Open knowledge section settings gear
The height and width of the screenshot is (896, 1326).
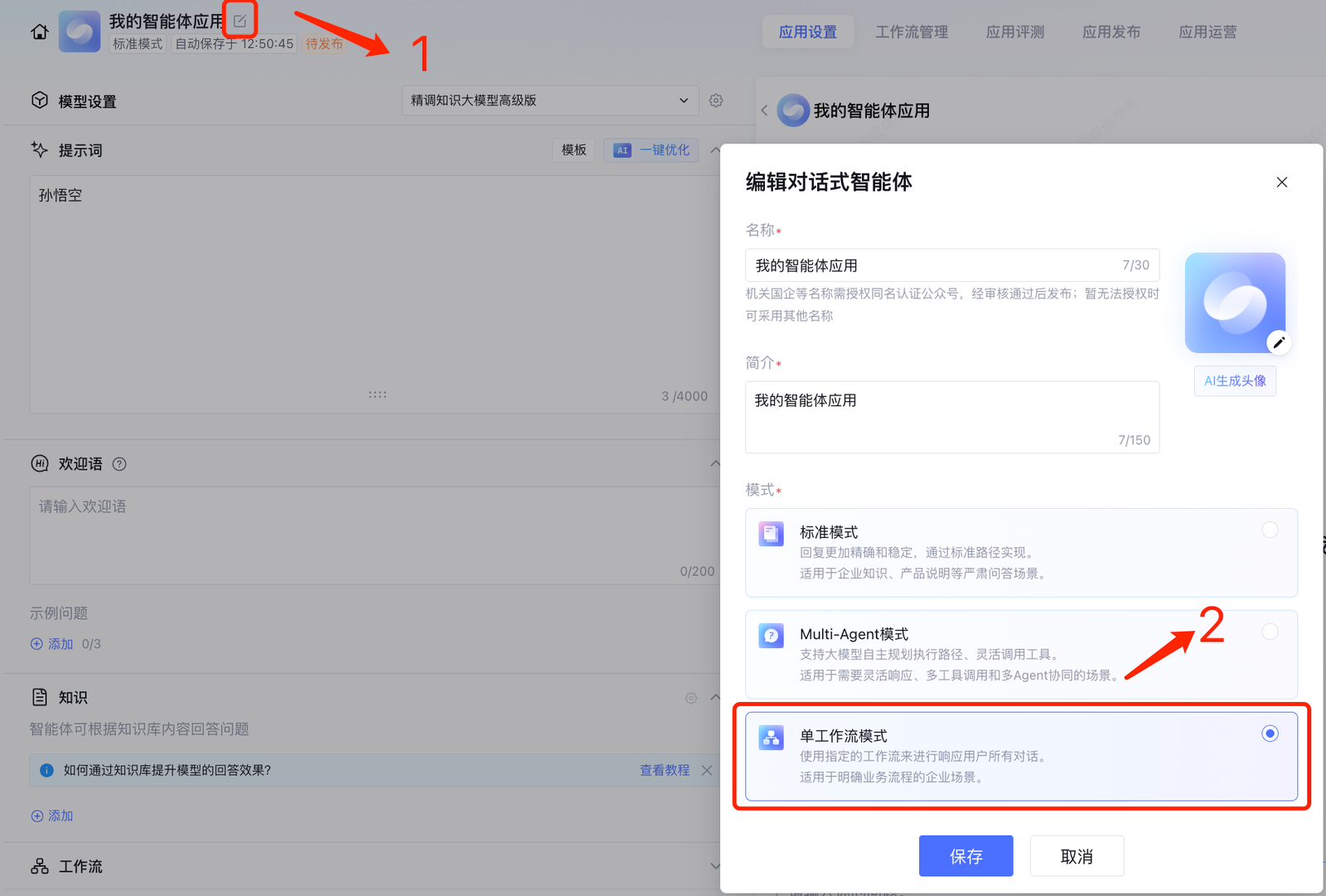[691, 698]
